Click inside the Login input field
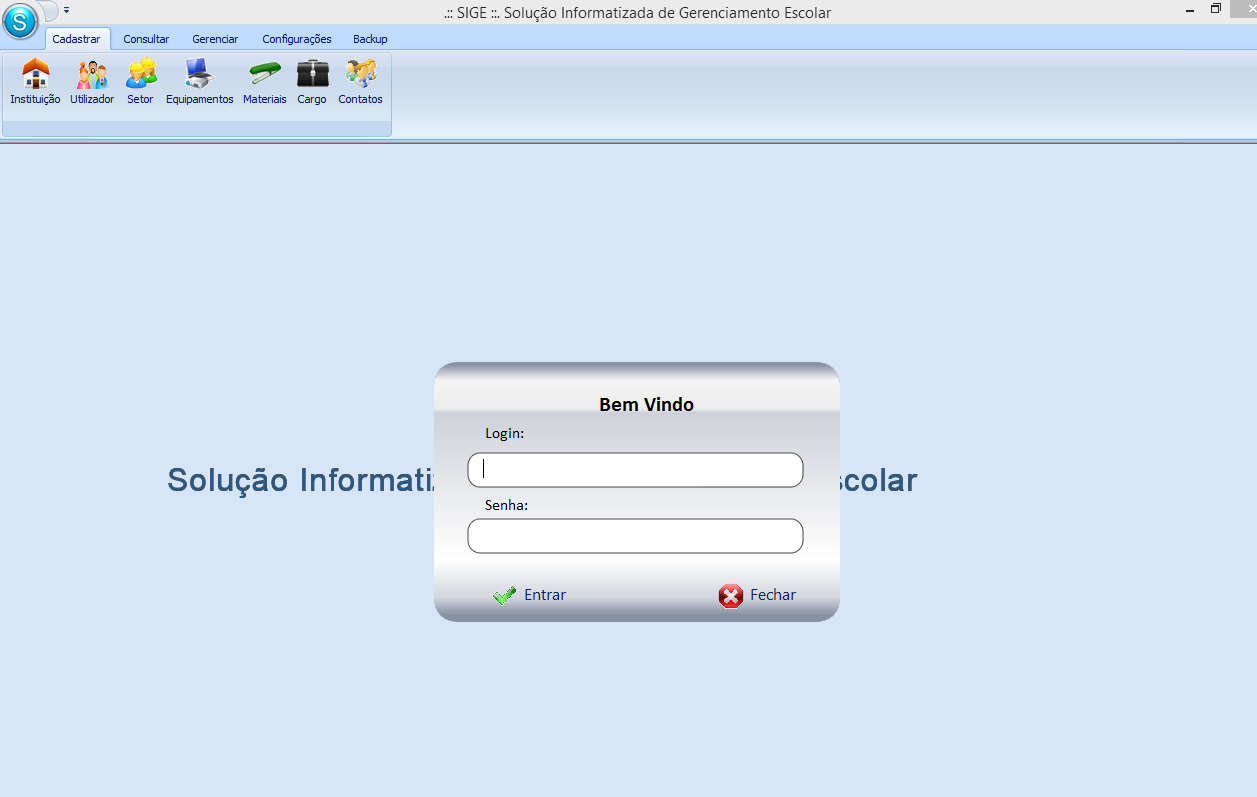 point(634,469)
